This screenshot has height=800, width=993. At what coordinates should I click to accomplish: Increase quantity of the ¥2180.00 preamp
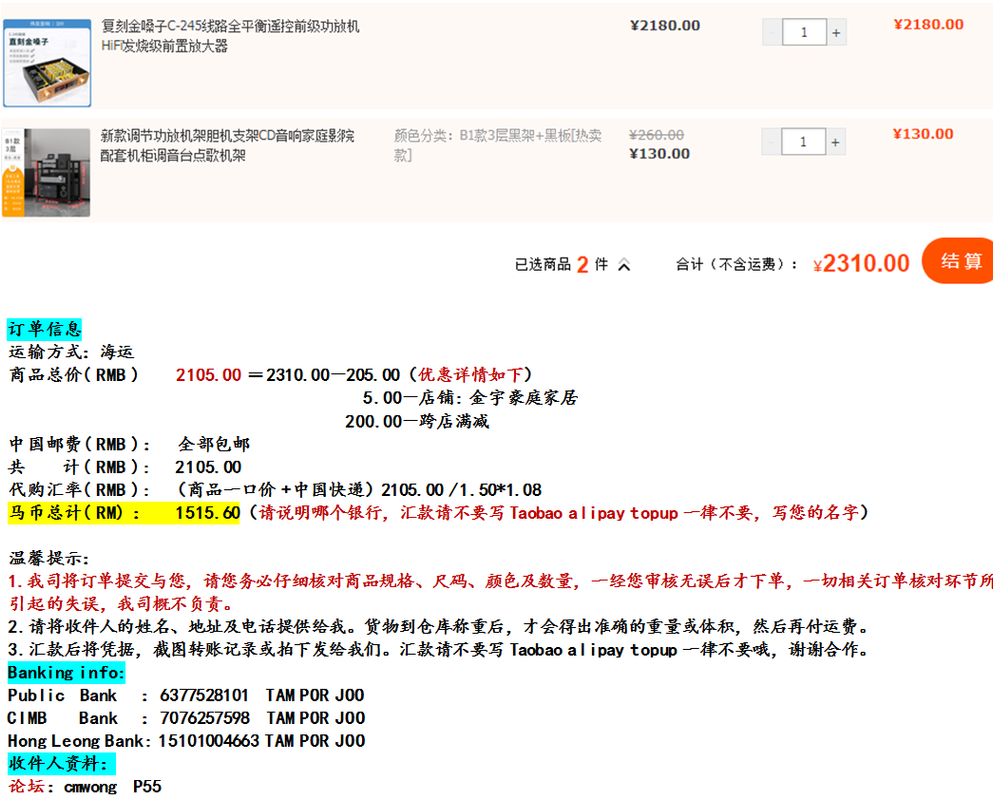pos(836,32)
